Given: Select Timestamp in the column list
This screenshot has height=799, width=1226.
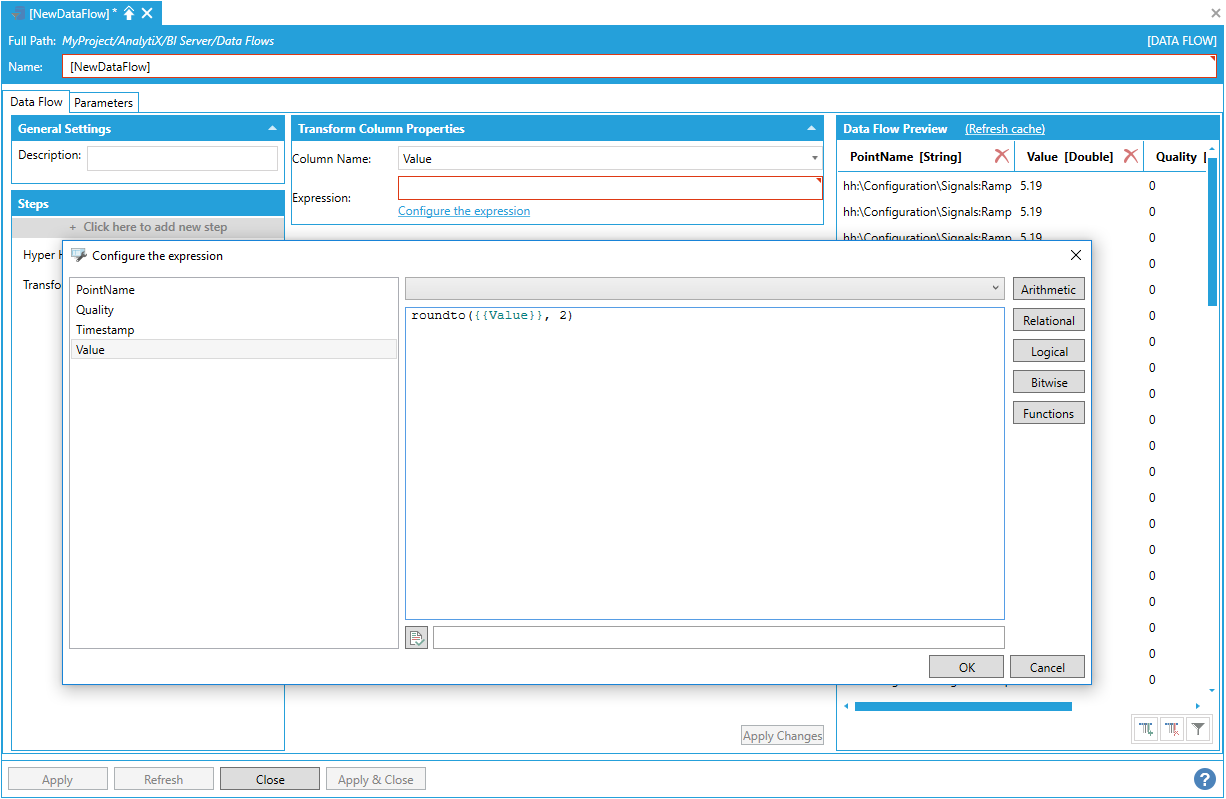Looking at the screenshot, I should click(x=105, y=330).
